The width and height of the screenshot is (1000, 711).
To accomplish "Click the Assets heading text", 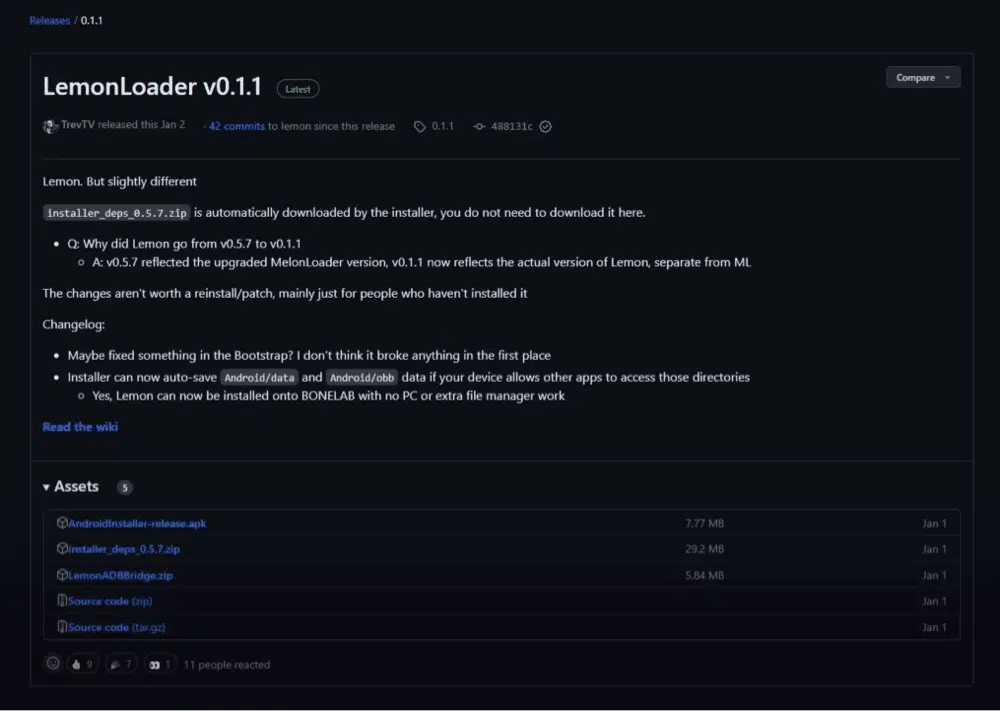I will click(77, 487).
